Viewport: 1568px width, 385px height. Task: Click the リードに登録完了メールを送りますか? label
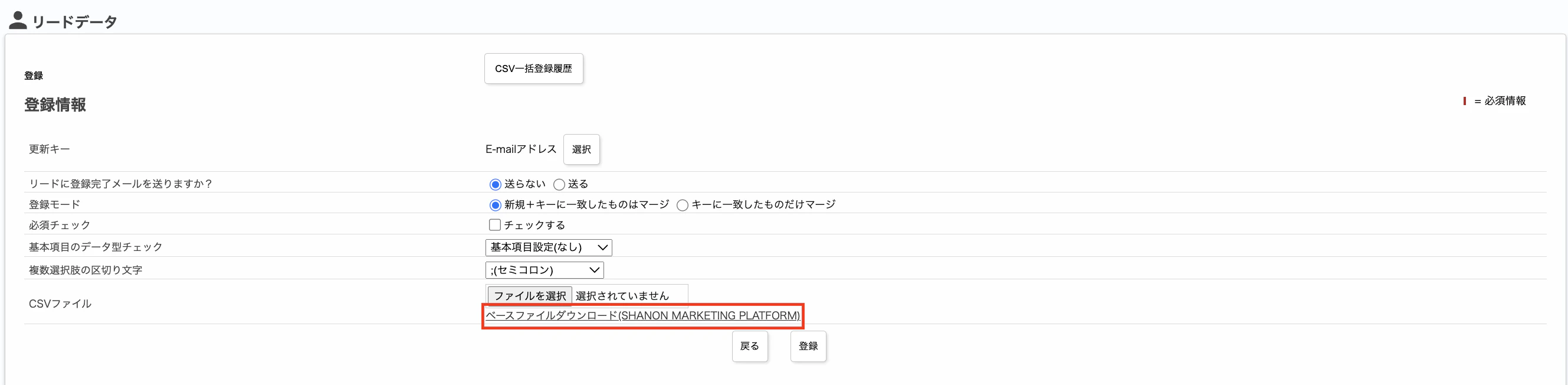[x=120, y=184]
